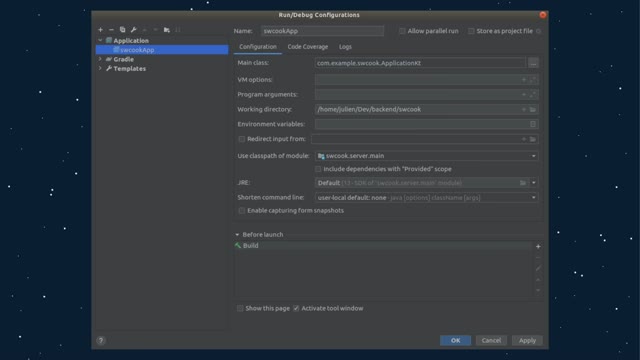The height and width of the screenshot is (360, 640).
Task: Browse for alternative JRE folder
Action: click(x=523, y=183)
